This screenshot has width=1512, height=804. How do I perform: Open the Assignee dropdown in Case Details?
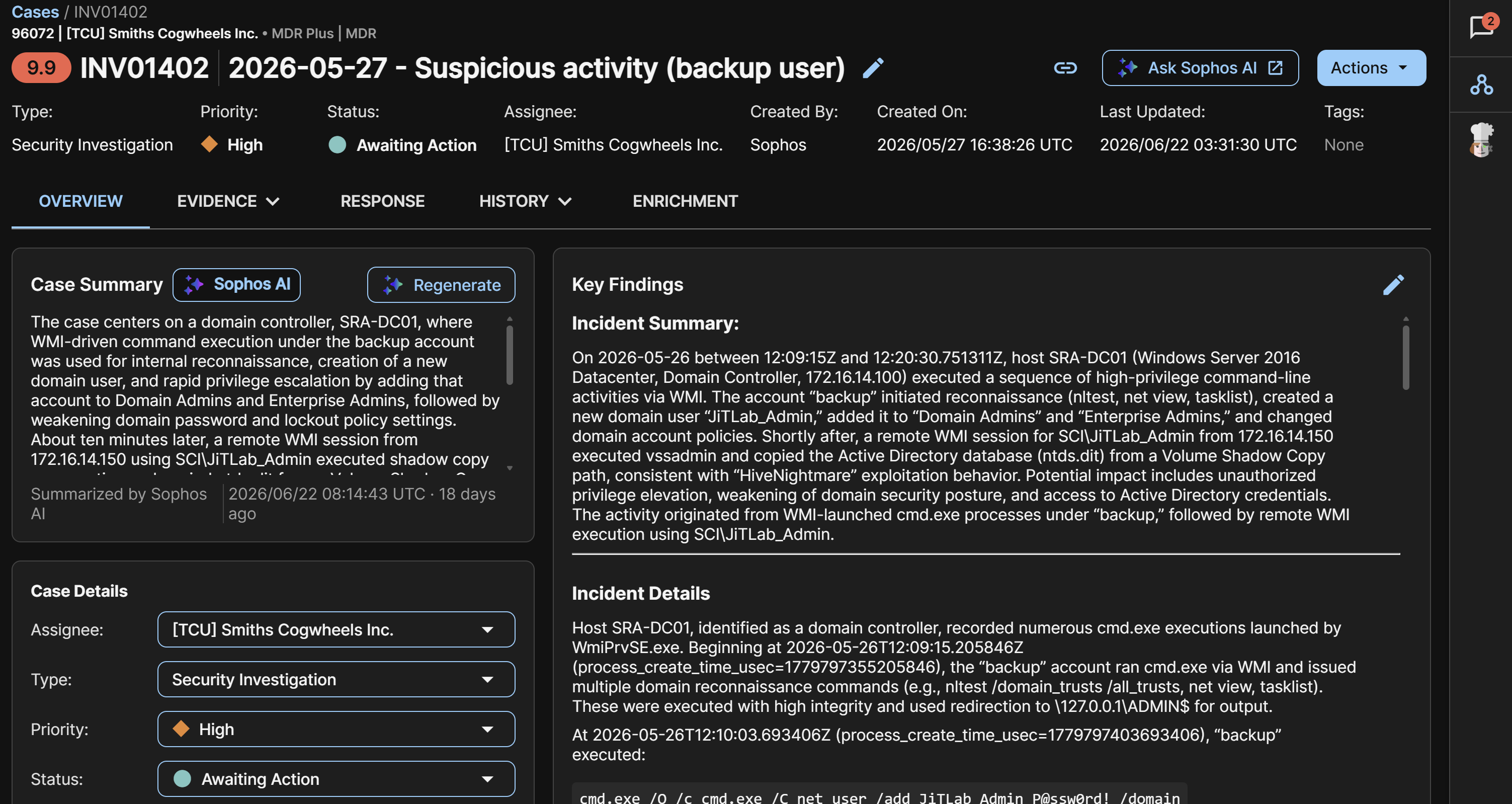tap(337, 629)
